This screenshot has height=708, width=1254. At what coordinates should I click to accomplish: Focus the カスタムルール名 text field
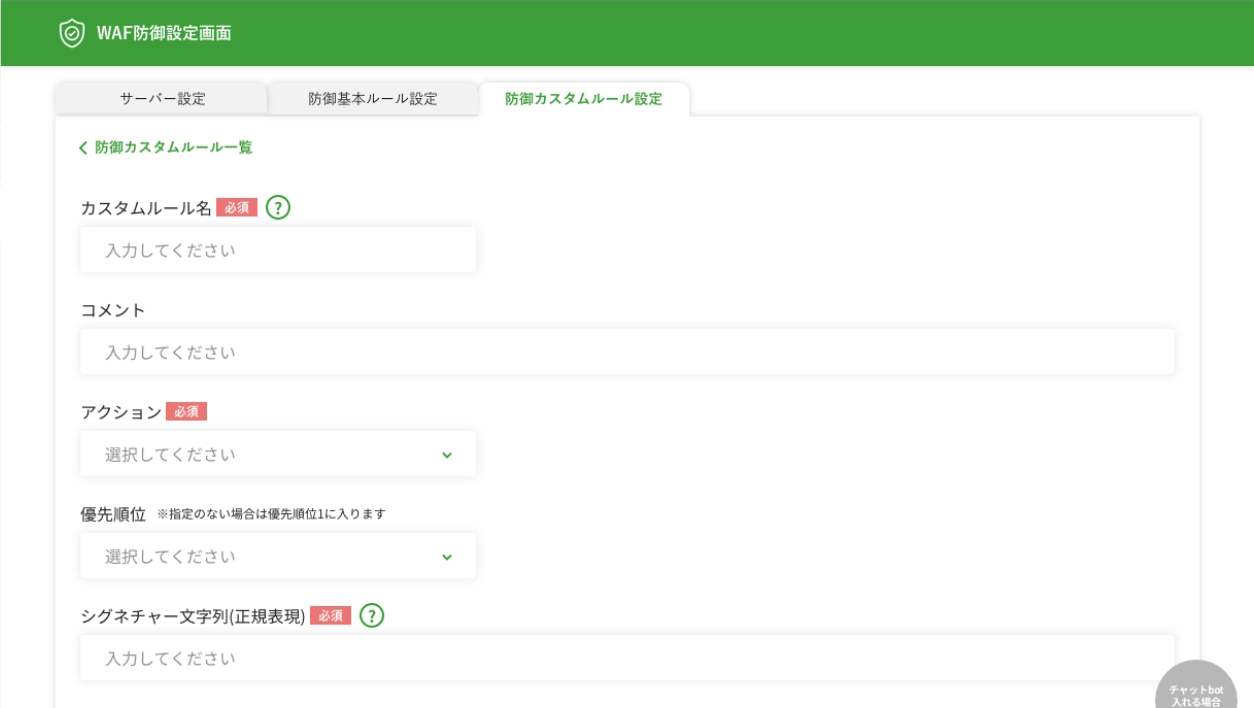click(x=278, y=250)
